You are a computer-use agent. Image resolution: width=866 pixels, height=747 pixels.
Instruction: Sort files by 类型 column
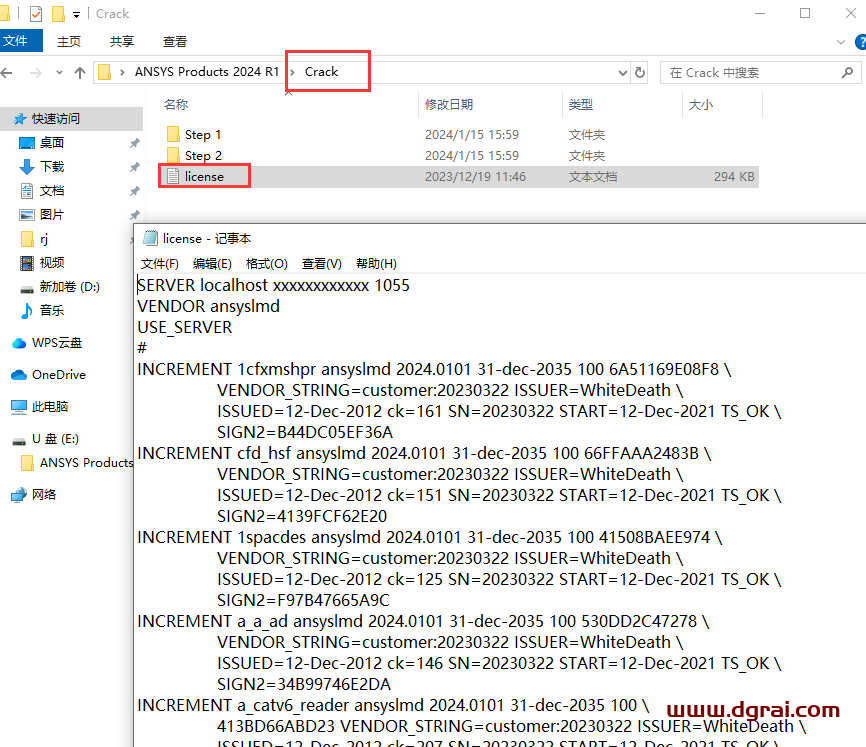580,104
